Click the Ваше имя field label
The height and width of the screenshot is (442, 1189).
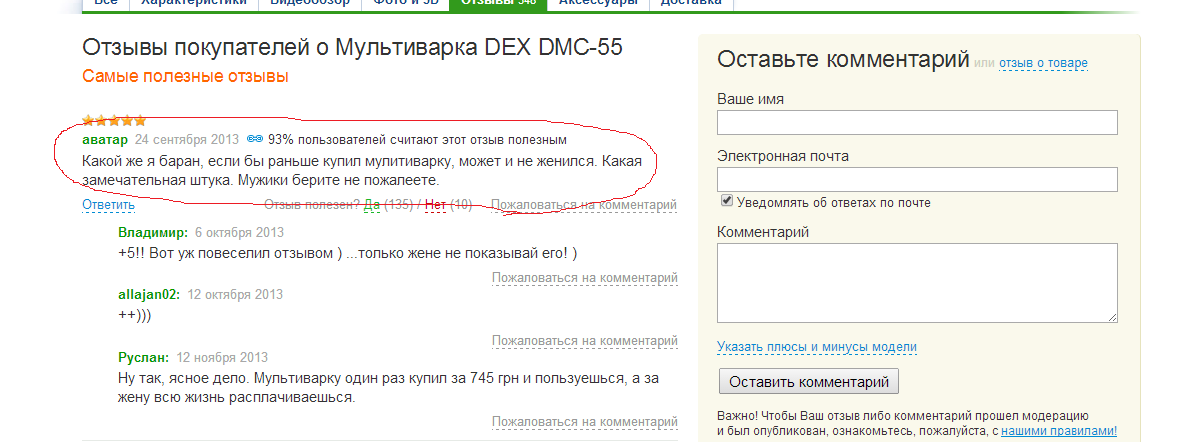750,99
